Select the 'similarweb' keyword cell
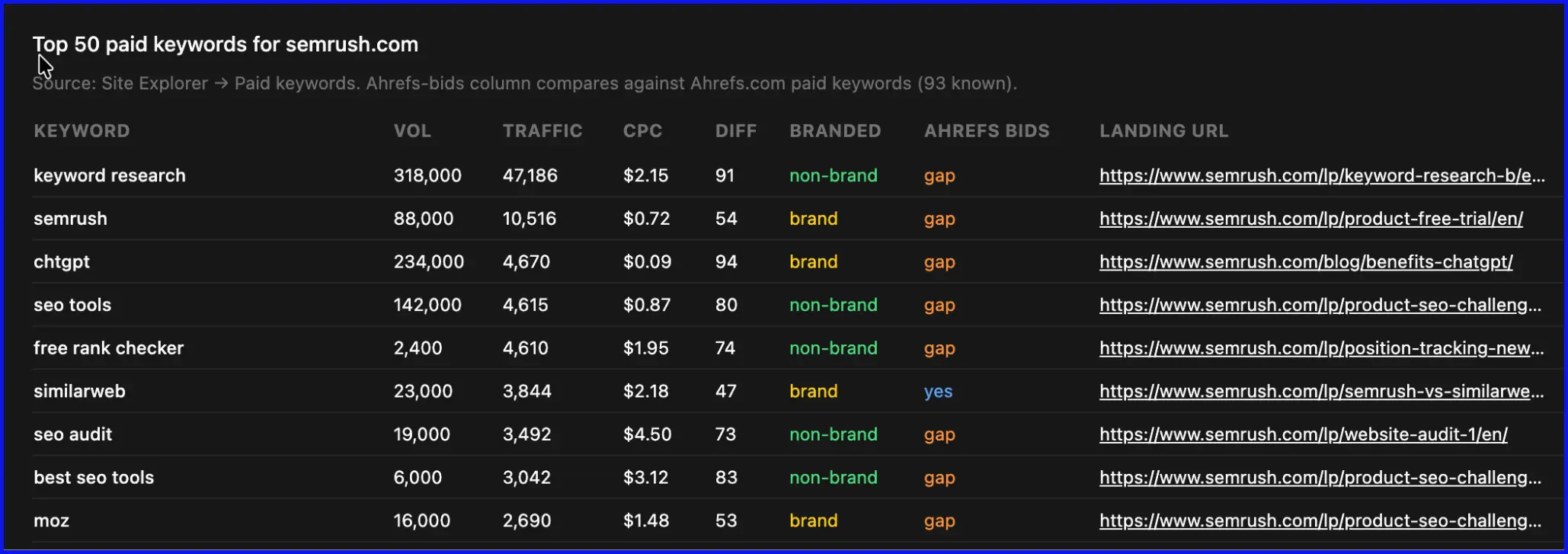This screenshot has height=554, width=1568. coord(79,392)
